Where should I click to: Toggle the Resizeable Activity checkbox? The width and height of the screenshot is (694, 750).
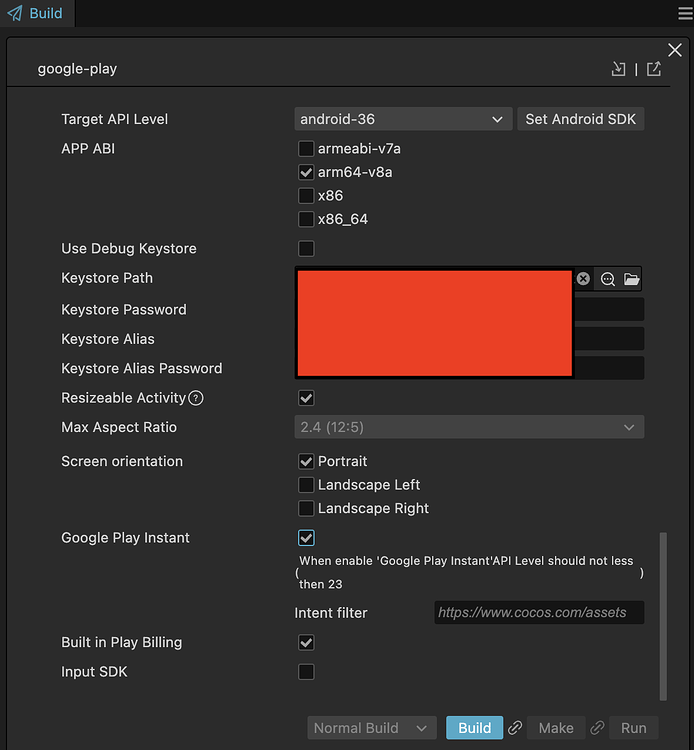(x=306, y=398)
